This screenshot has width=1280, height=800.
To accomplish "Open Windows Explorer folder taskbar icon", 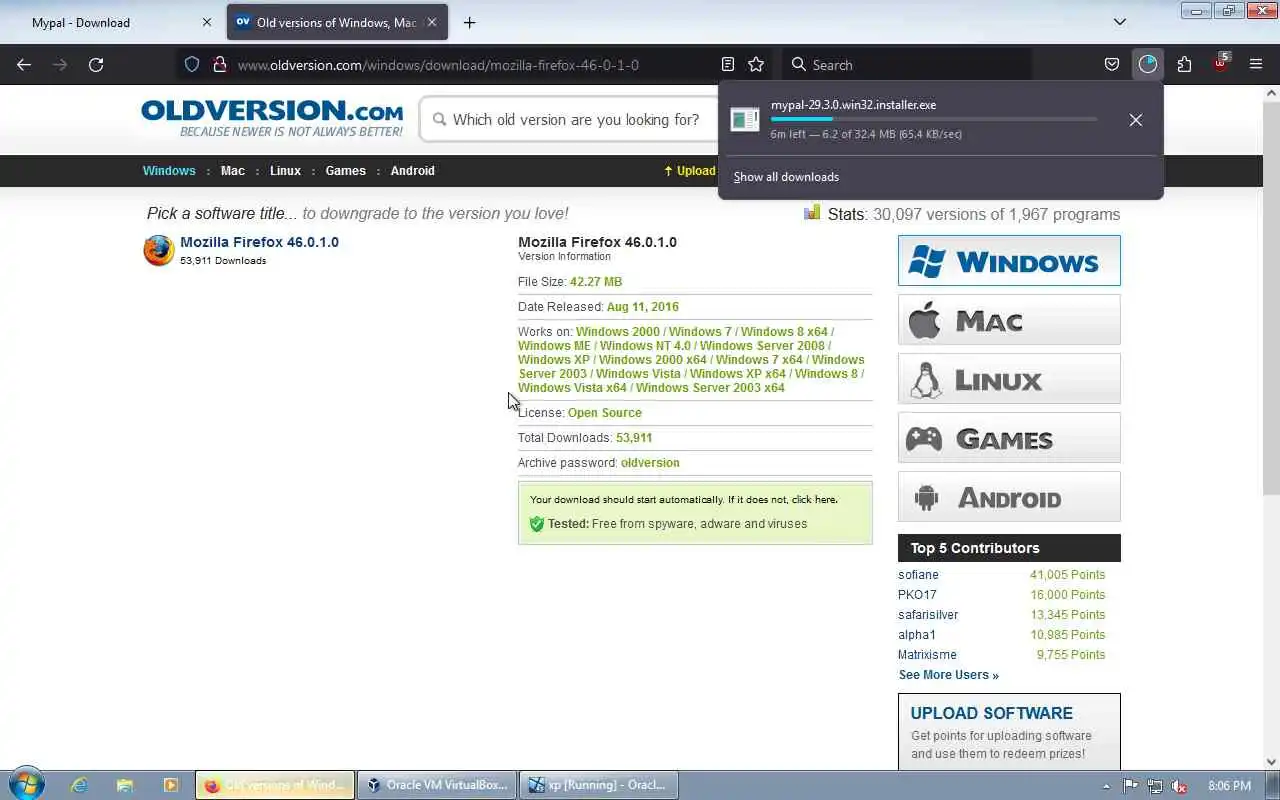I will [x=124, y=785].
